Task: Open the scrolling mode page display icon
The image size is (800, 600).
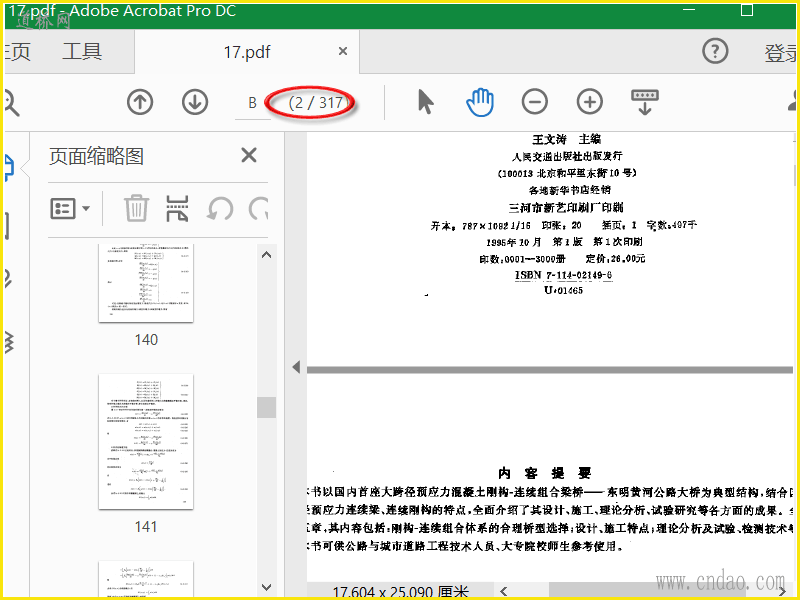Action: click(645, 102)
